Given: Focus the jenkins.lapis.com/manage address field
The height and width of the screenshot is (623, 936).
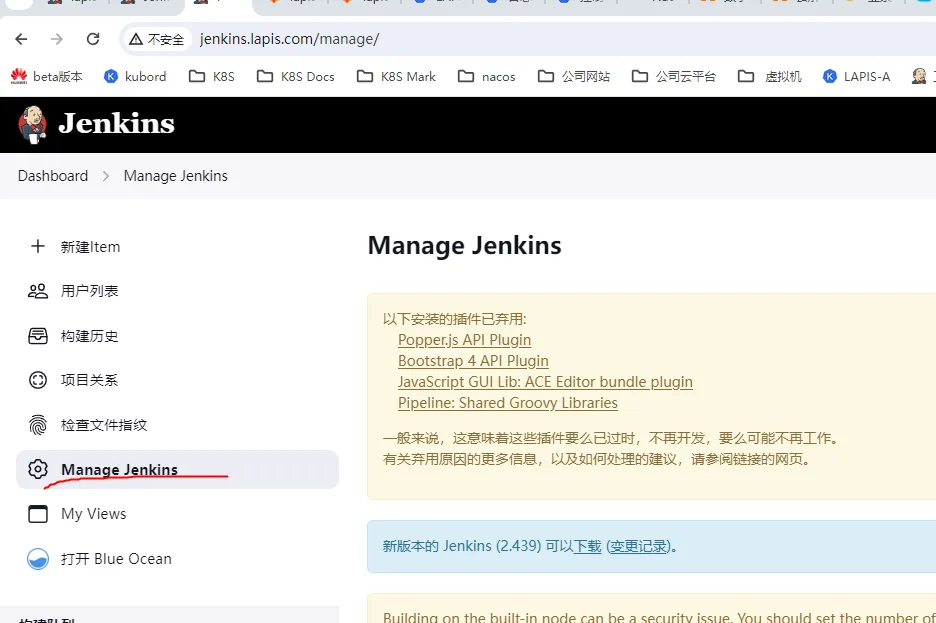Looking at the screenshot, I should click(x=290, y=39).
